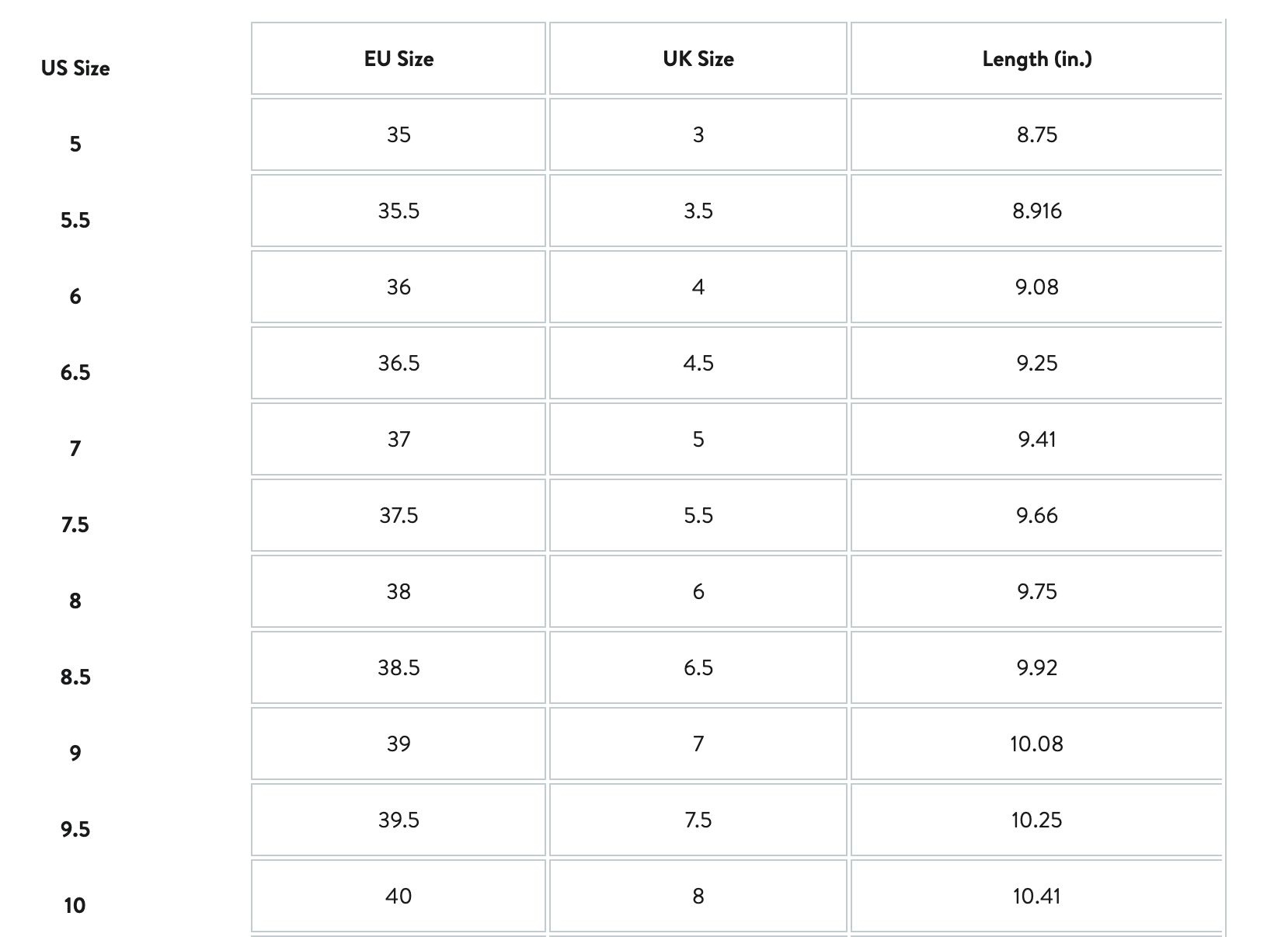
Task: Select the EU size 38 cell
Action: [399, 591]
